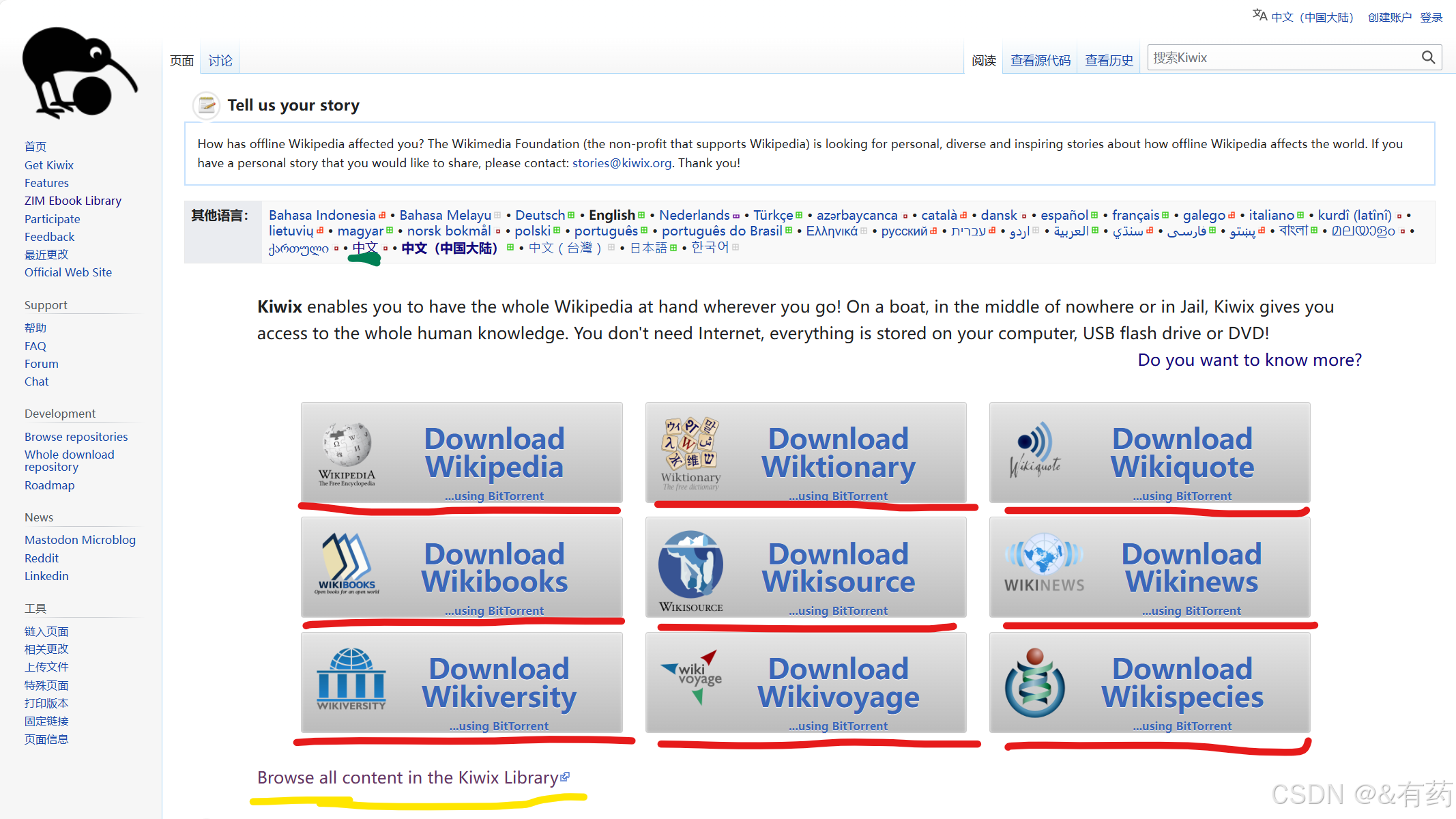Open the stories@kiwix.org email link

(622, 163)
